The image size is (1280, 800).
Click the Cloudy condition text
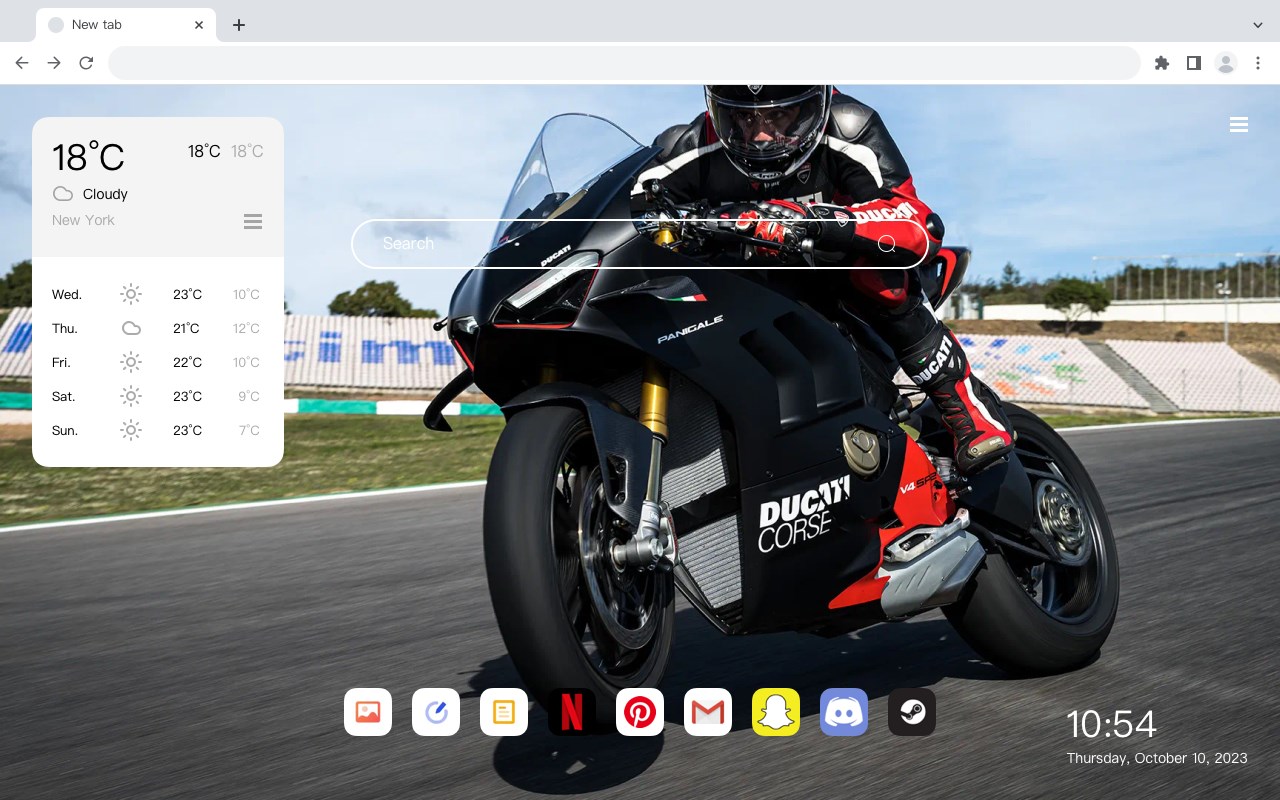(x=105, y=194)
